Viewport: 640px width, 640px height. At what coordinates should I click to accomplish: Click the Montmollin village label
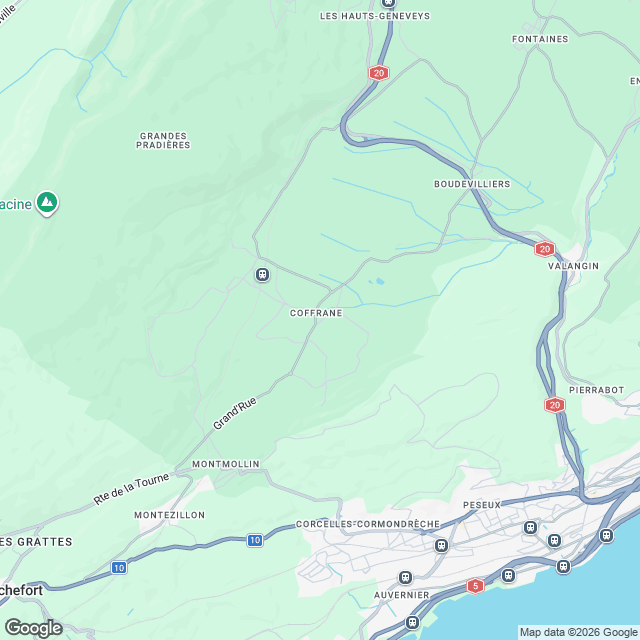click(226, 464)
